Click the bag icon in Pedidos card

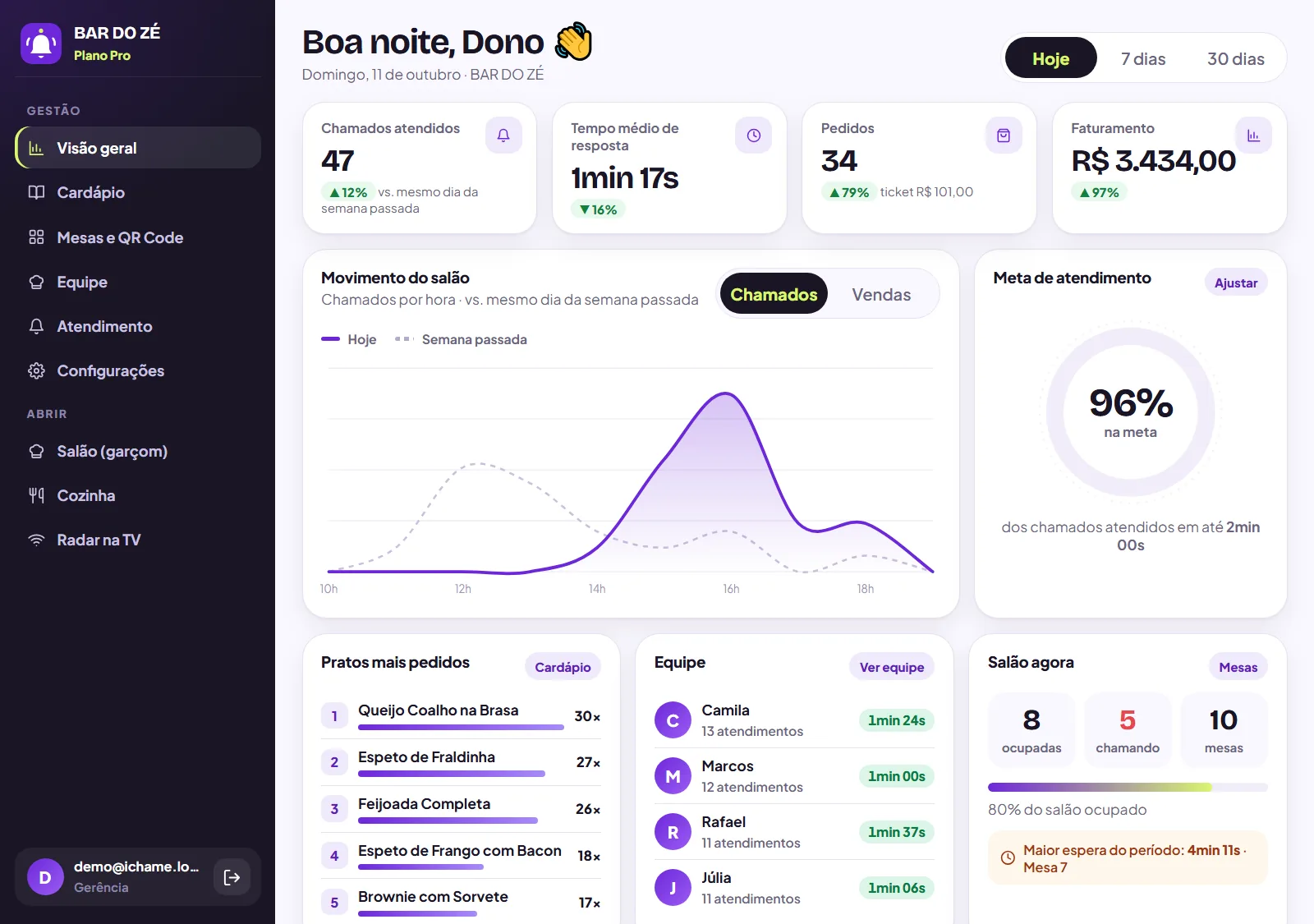[1004, 136]
